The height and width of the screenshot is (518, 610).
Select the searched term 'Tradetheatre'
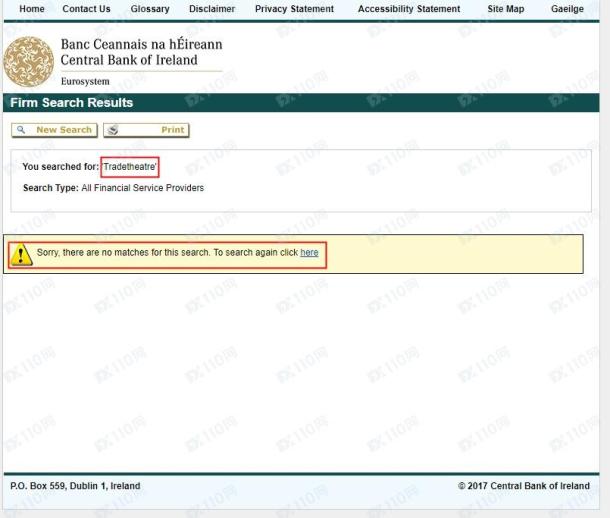[130, 167]
